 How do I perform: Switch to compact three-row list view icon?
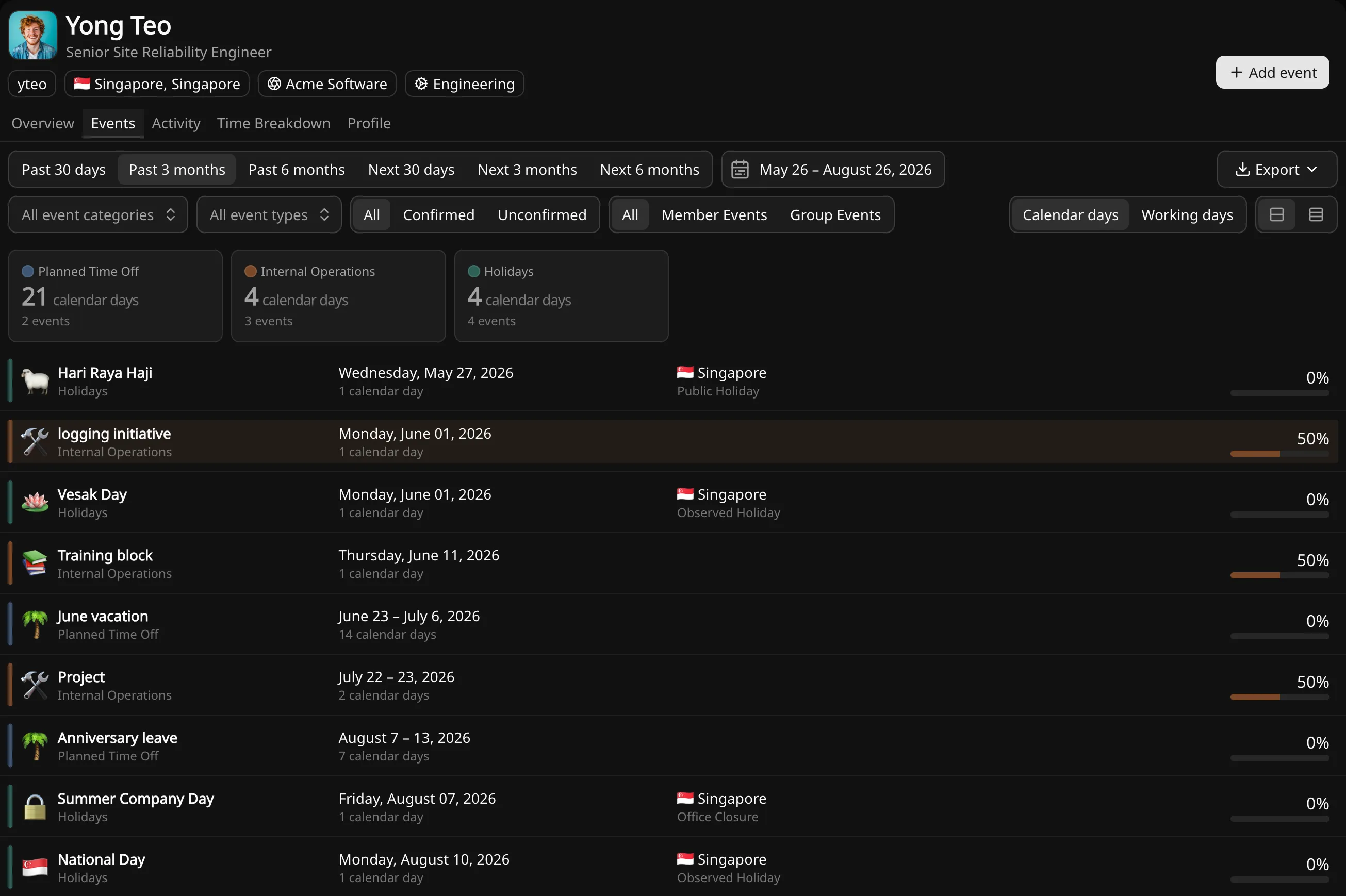1316,215
